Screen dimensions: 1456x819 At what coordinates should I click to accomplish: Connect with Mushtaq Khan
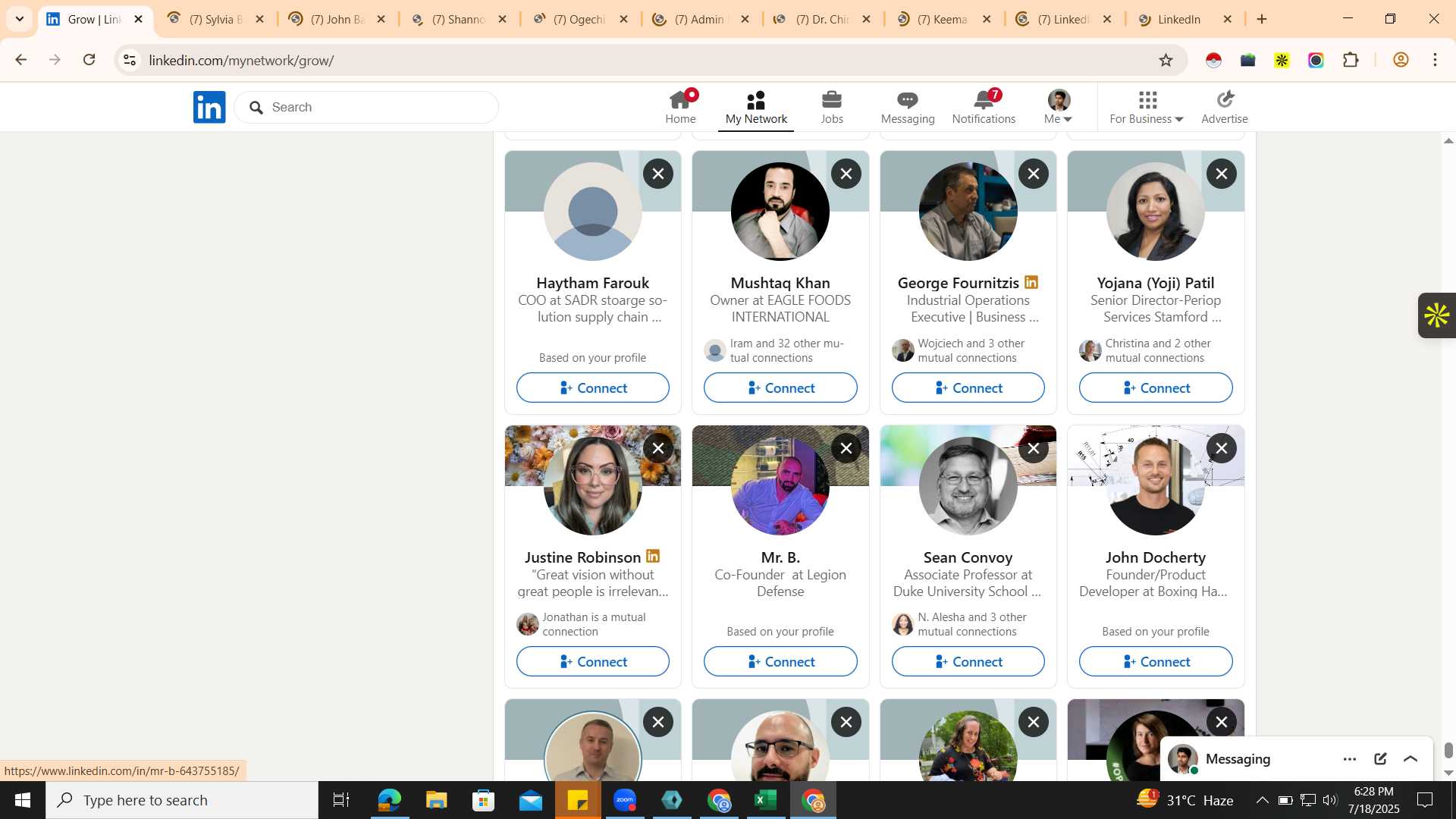(x=780, y=388)
